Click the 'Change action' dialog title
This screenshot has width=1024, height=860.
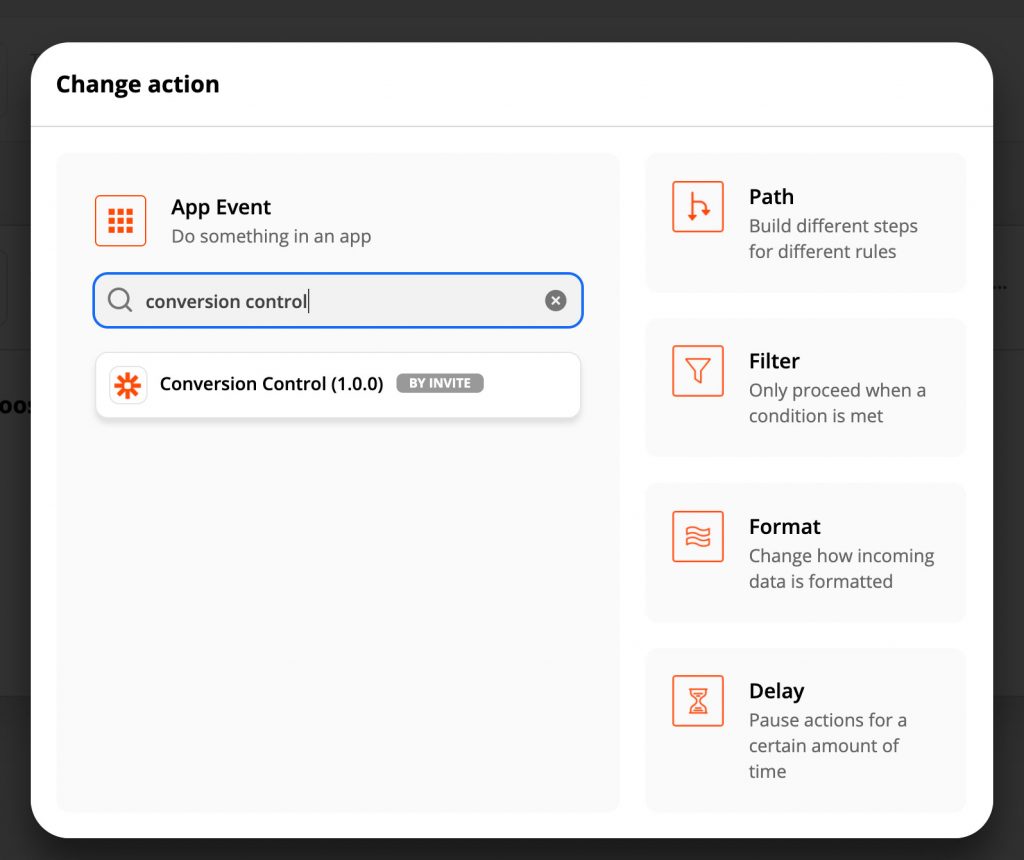pos(137,85)
